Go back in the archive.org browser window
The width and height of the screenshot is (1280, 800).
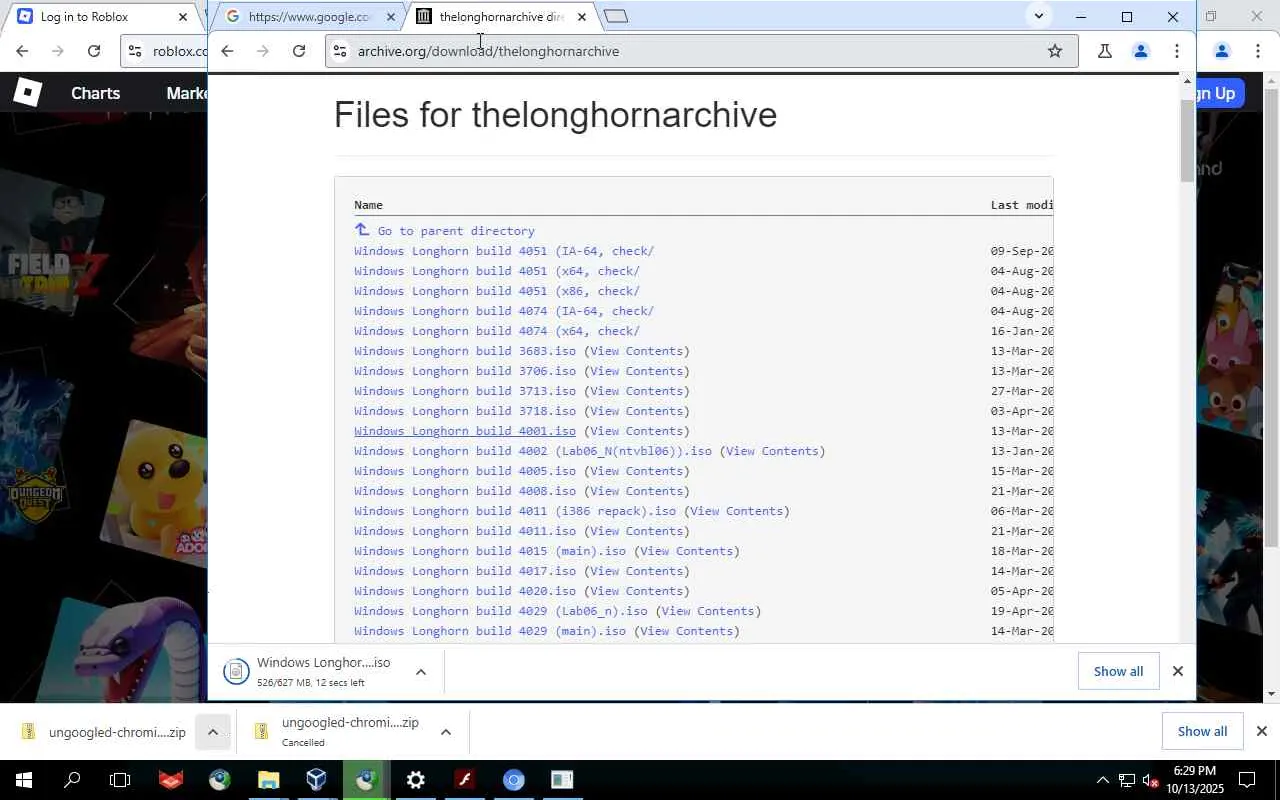coord(227,51)
